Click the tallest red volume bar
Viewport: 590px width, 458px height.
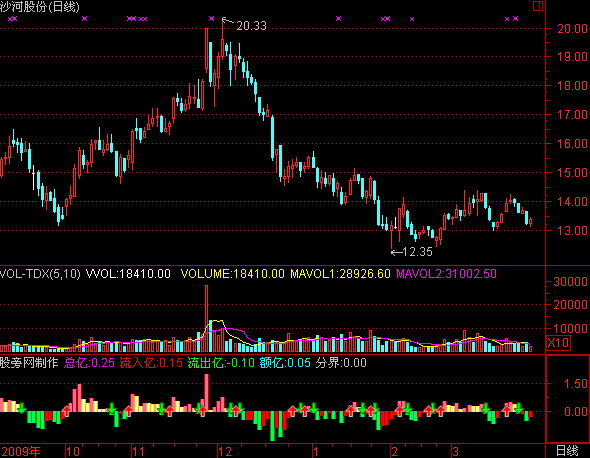click(207, 318)
